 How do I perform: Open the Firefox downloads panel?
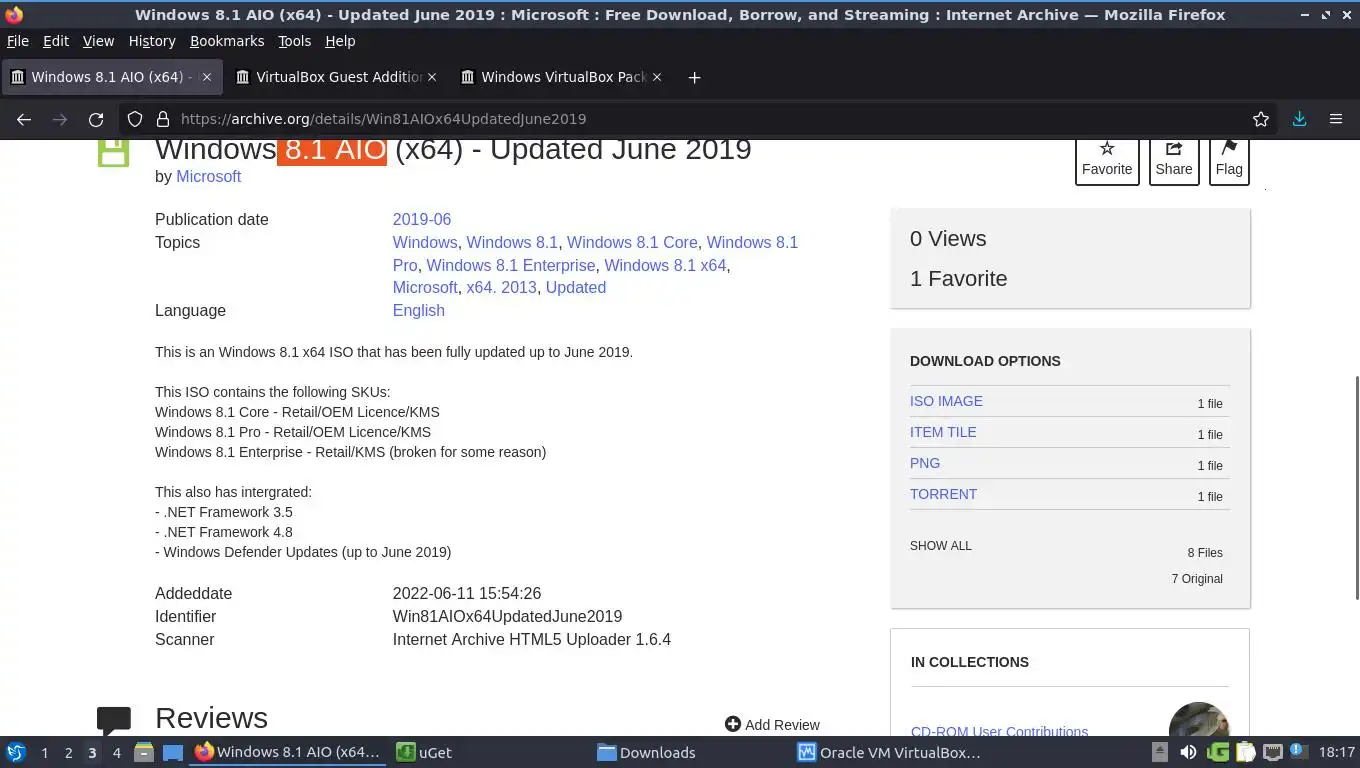click(1299, 119)
